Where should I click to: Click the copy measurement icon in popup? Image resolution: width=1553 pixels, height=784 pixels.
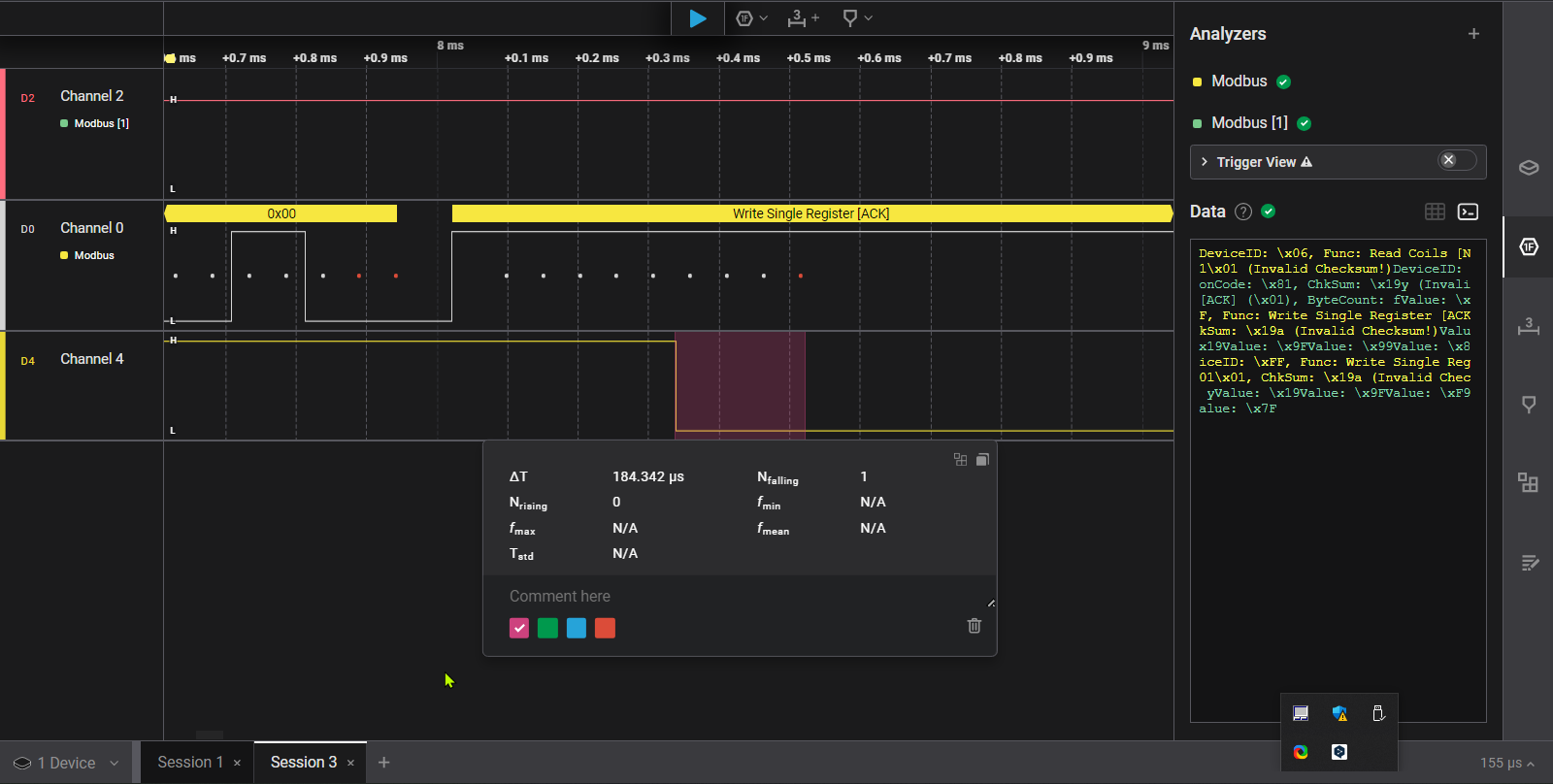982,460
